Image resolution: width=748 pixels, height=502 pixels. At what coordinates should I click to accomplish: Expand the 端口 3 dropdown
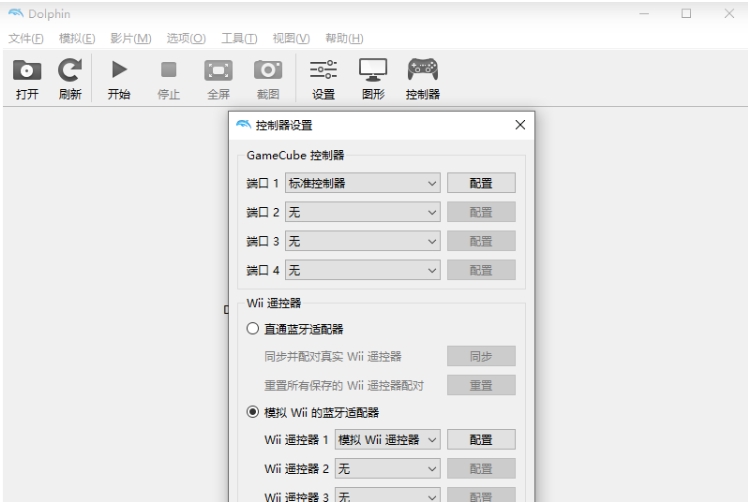[x=363, y=241]
